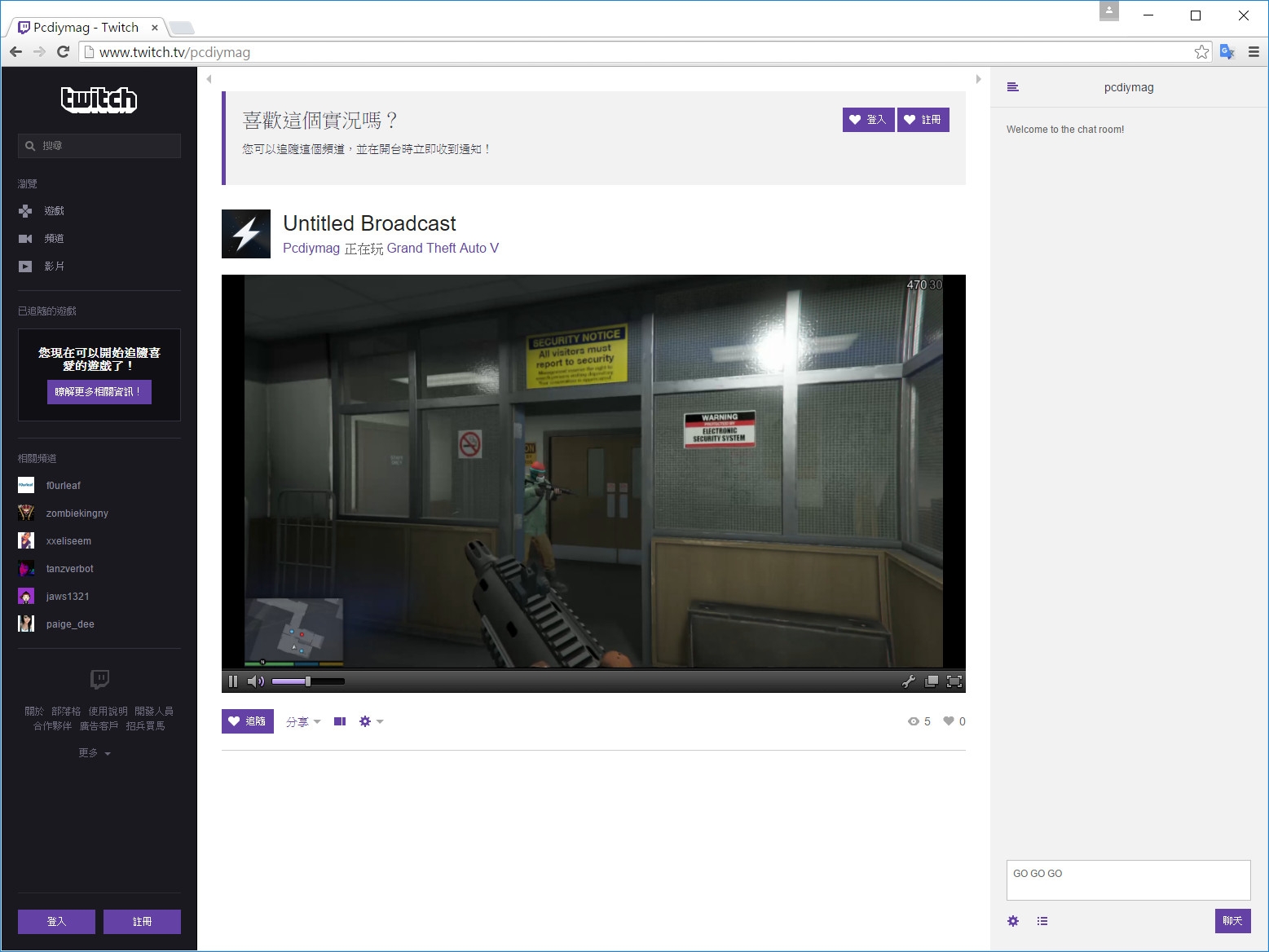
Task: Collapse the left sidebar arrow
Action: click(x=209, y=79)
